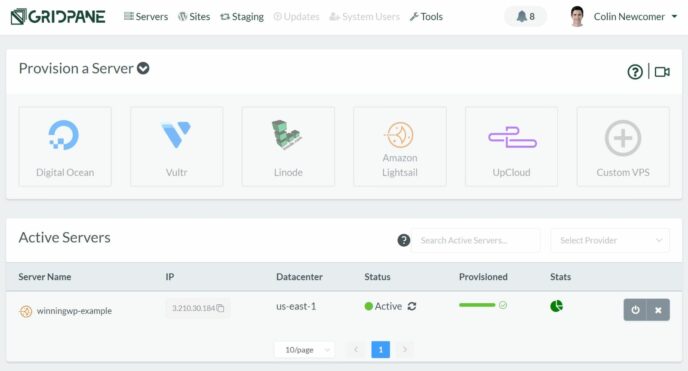Copy IP address 3.210.30.184
688x371 pixels.
point(220,308)
